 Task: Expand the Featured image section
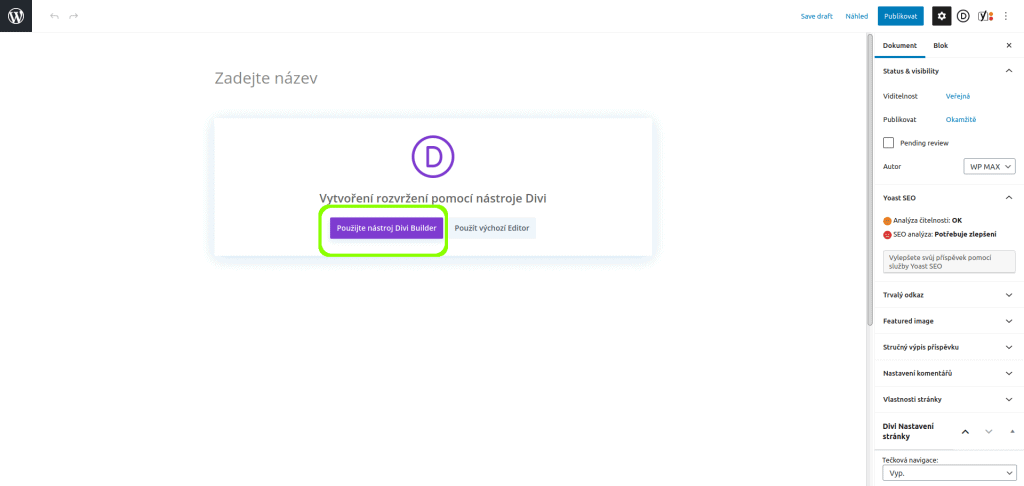coord(949,321)
